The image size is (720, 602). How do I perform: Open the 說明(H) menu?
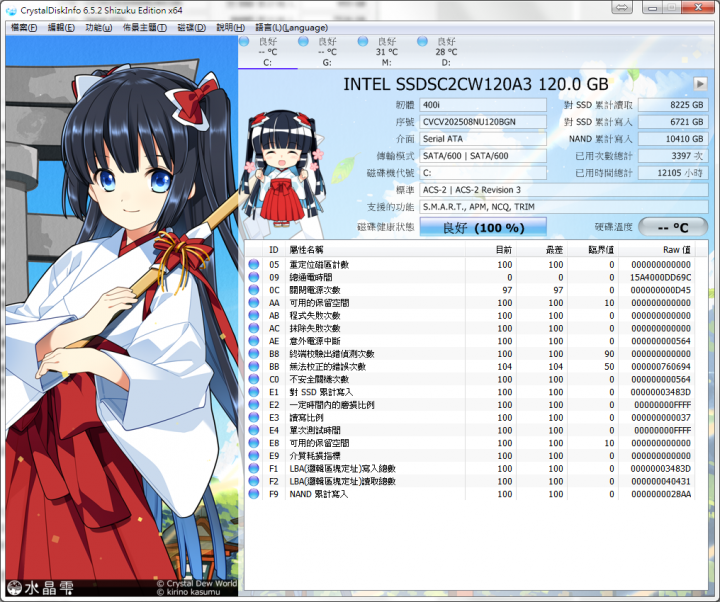[x=231, y=28]
